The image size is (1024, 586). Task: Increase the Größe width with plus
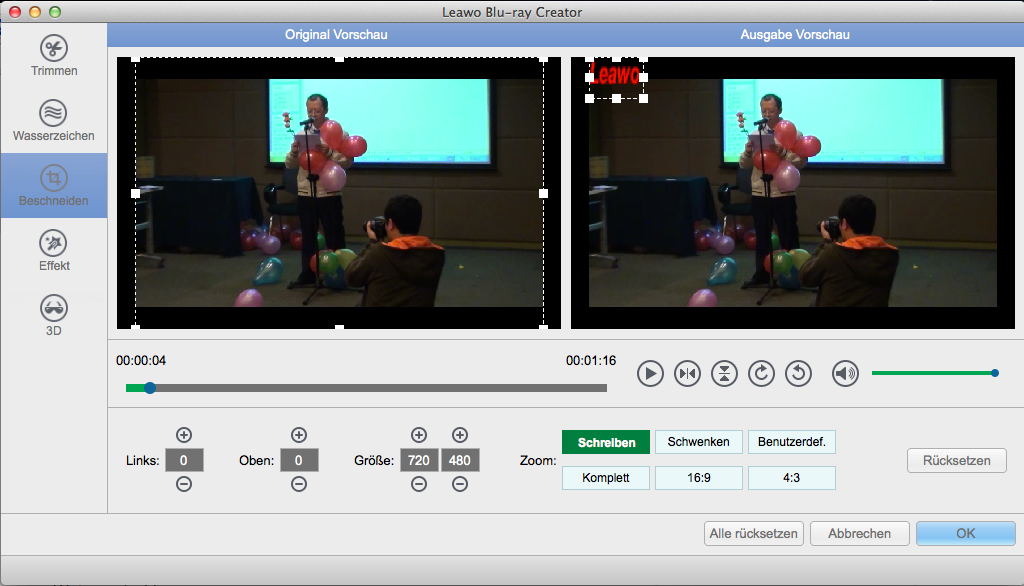[419, 435]
